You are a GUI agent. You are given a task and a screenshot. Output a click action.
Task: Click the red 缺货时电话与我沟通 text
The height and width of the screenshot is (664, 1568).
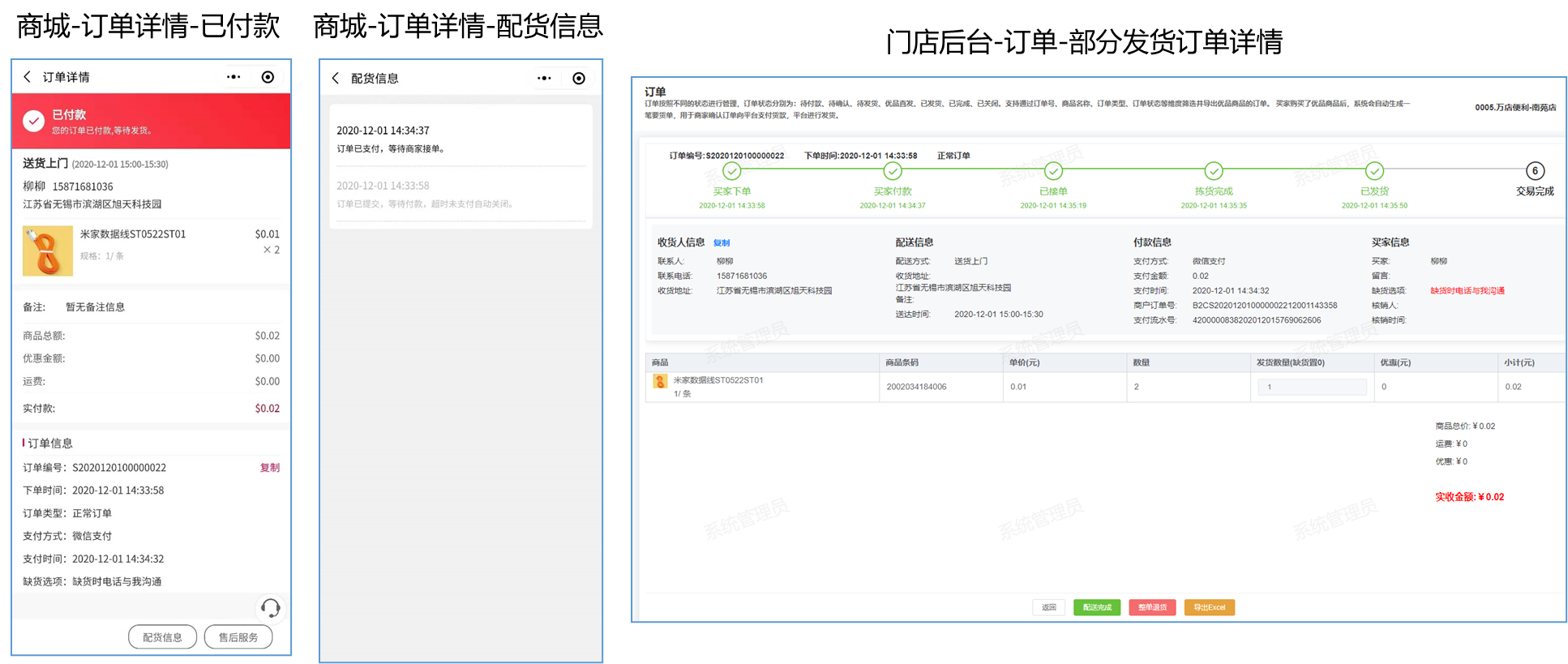(x=1467, y=291)
